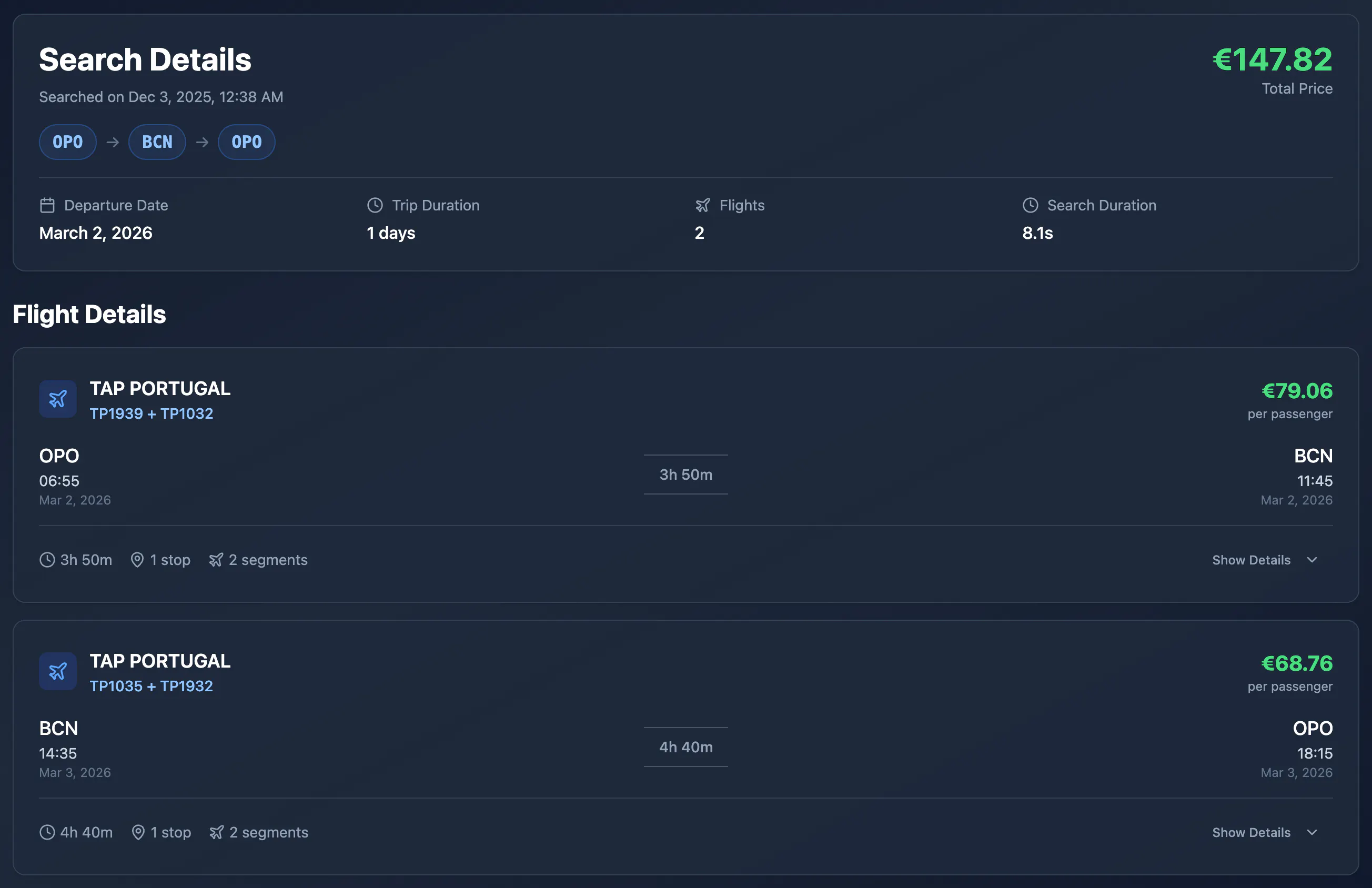1372x888 pixels.
Task: Click the centered 3h 50m duration label
Action: tap(686, 475)
